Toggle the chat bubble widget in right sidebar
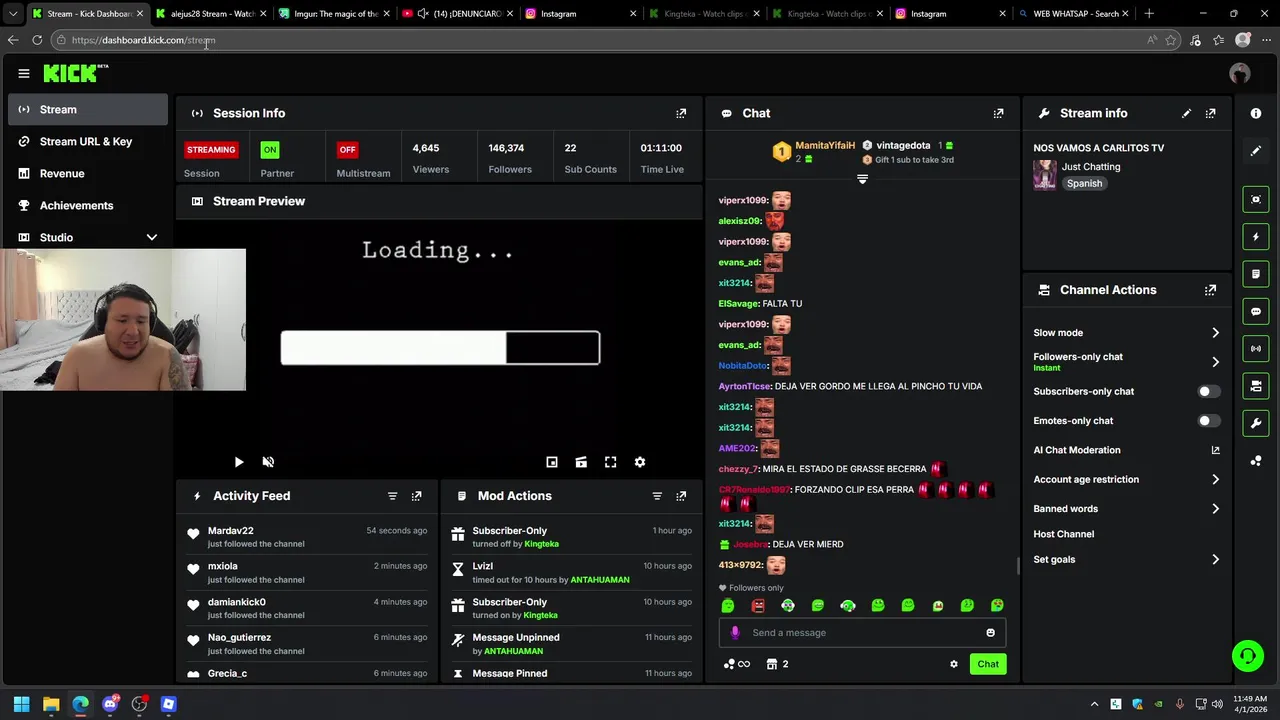Screen dimensions: 1280x720 pyautogui.click(x=1256, y=311)
